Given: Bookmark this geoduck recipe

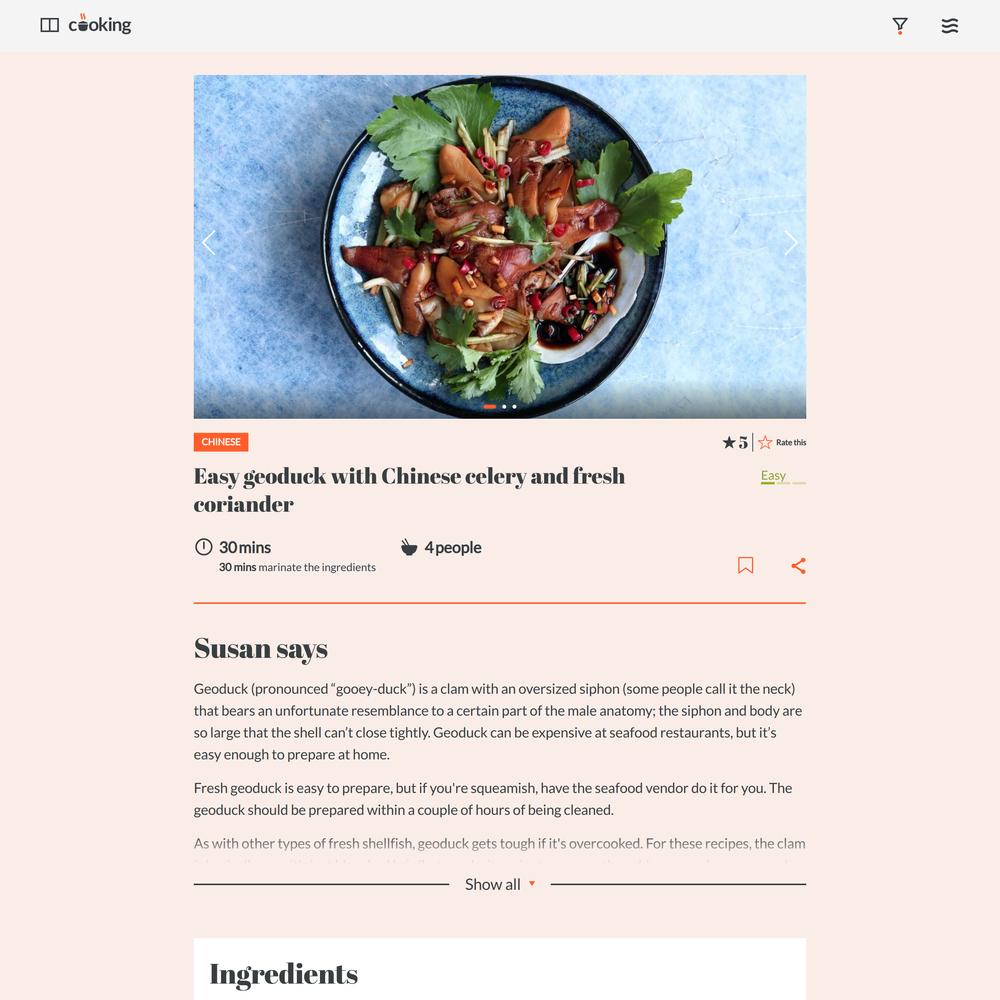Looking at the screenshot, I should [745, 565].
